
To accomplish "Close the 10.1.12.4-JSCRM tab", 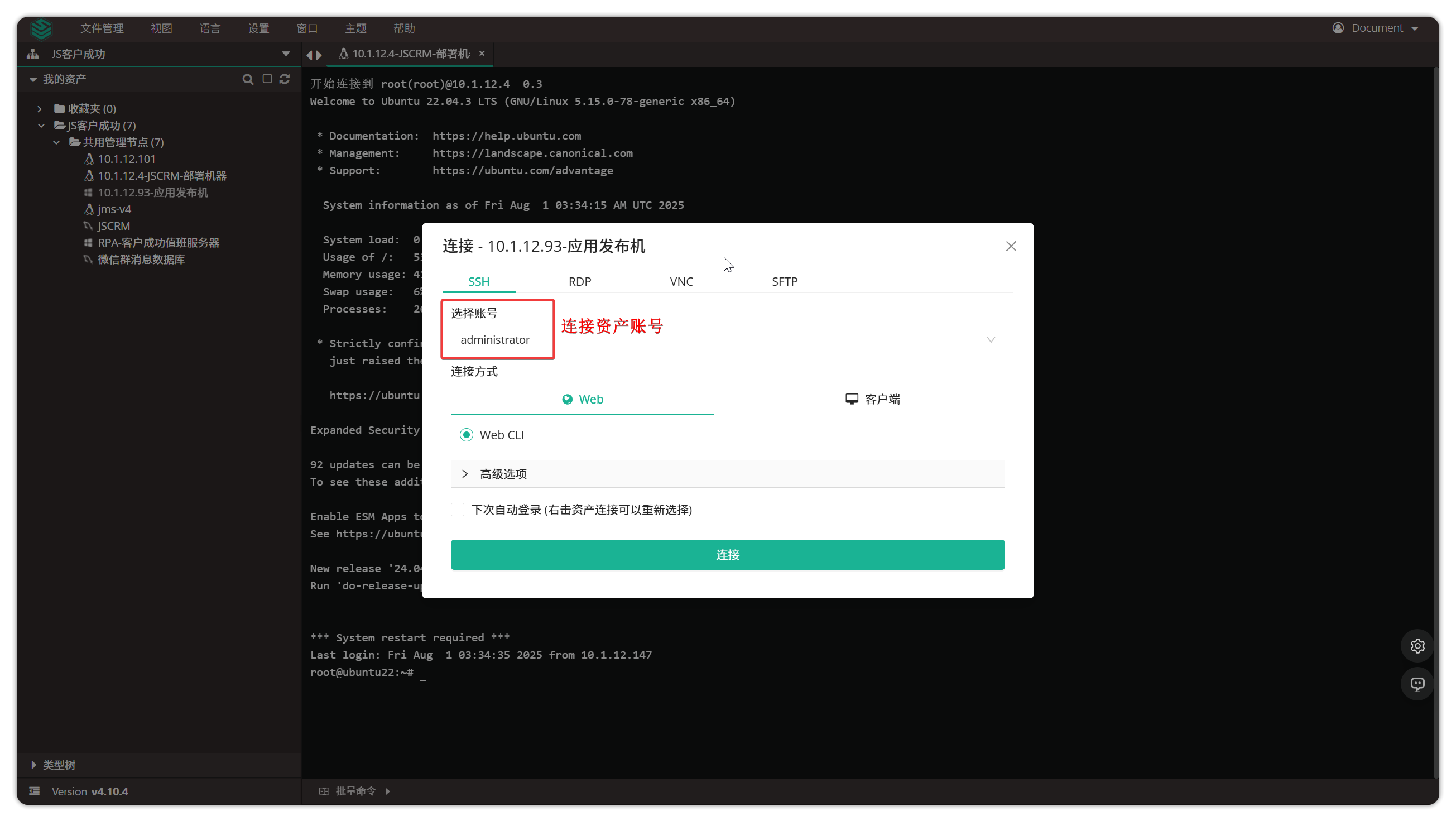I will [482, 53].
